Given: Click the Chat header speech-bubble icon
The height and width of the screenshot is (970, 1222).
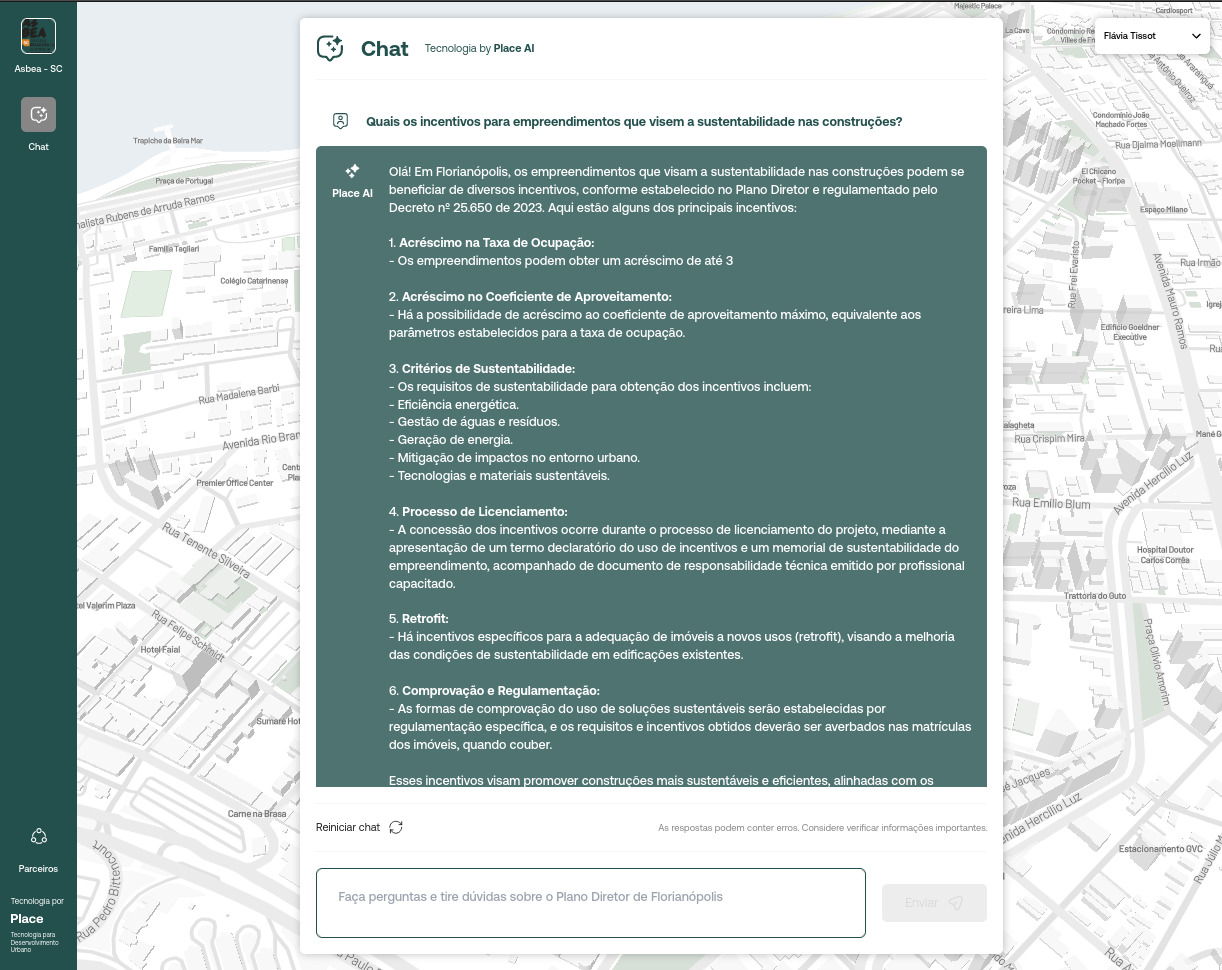Looking at the screenshot, I should click(330, 48).
